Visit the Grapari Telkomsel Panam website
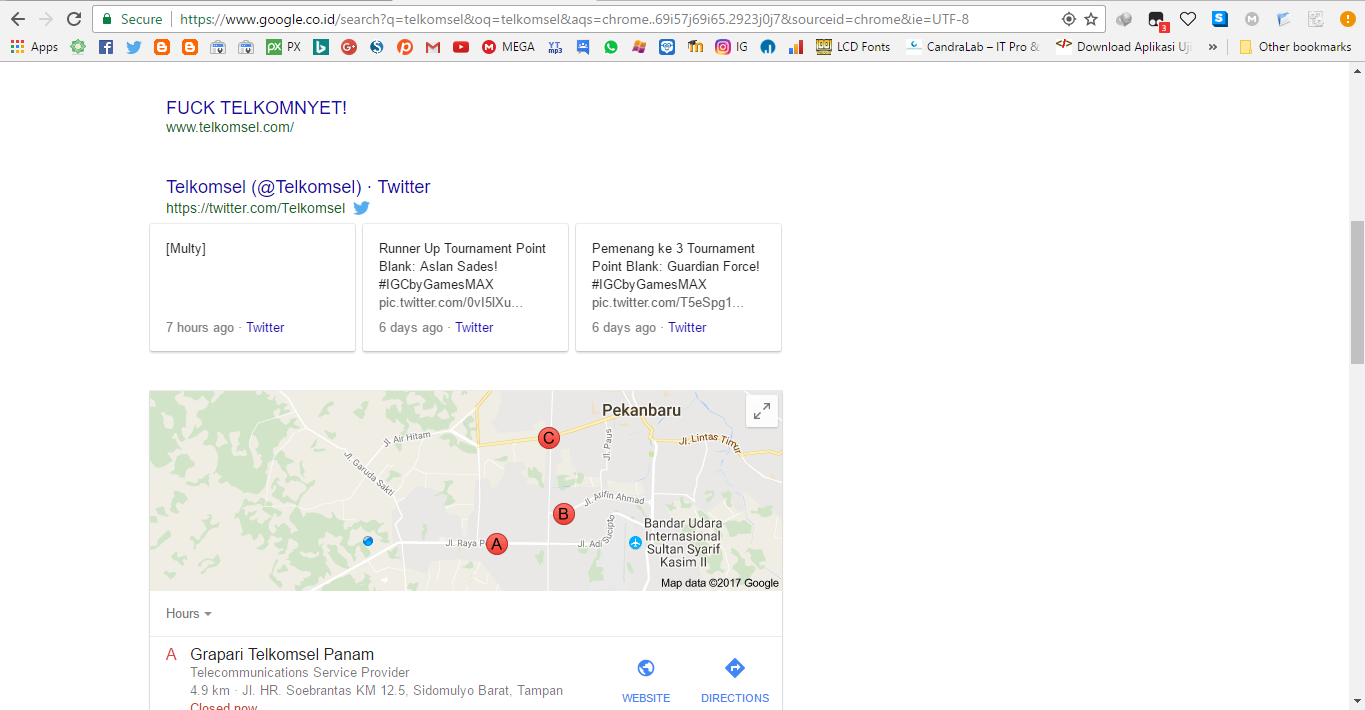The image size is (1365, 710). 646,680
